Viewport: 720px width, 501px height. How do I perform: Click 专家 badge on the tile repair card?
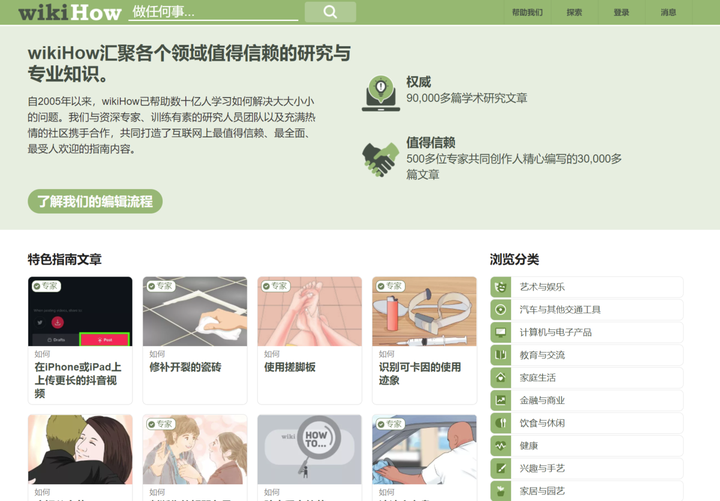(161, 286)
